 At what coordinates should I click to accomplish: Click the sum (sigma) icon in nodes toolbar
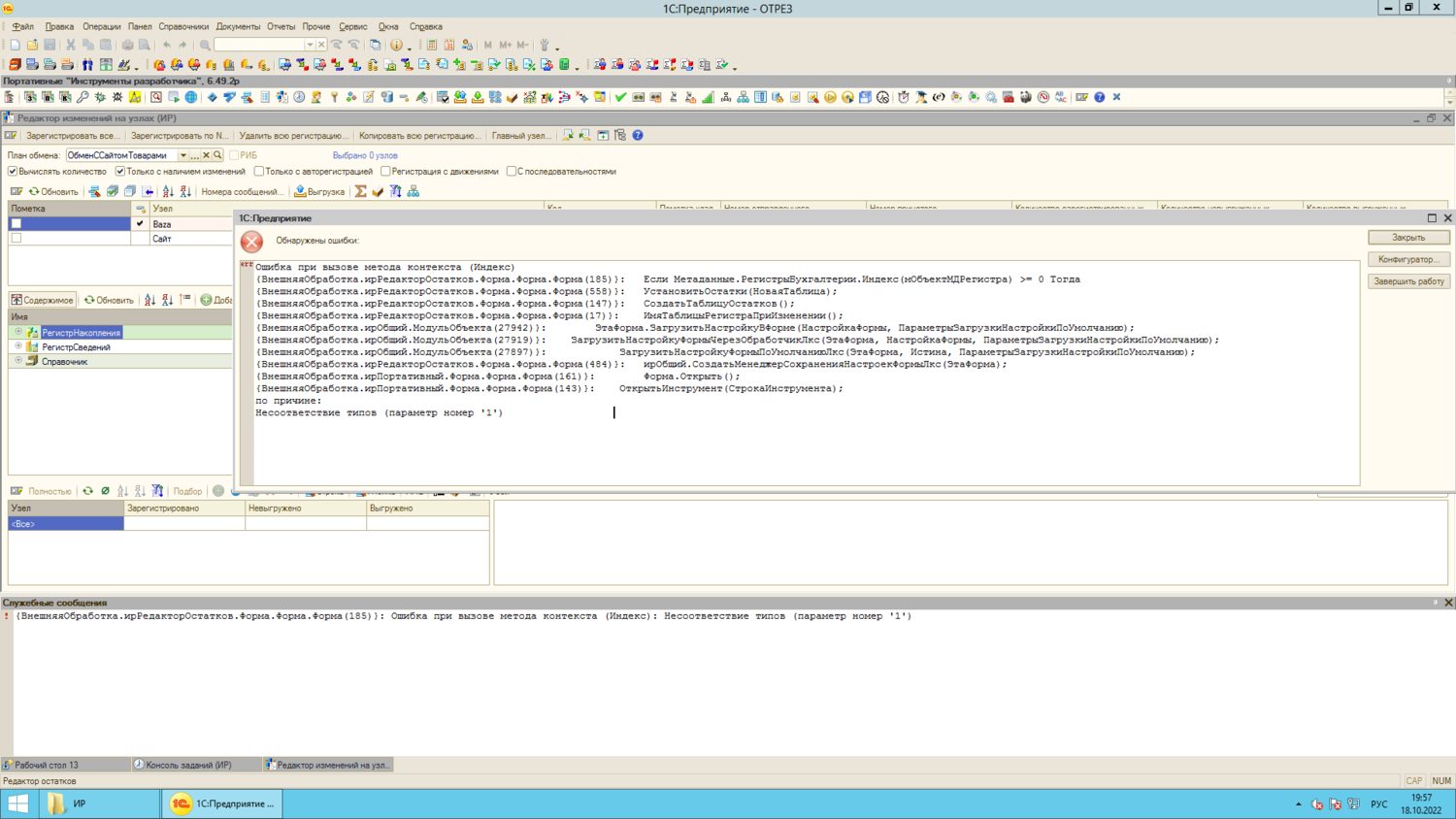tap(360, 192)
